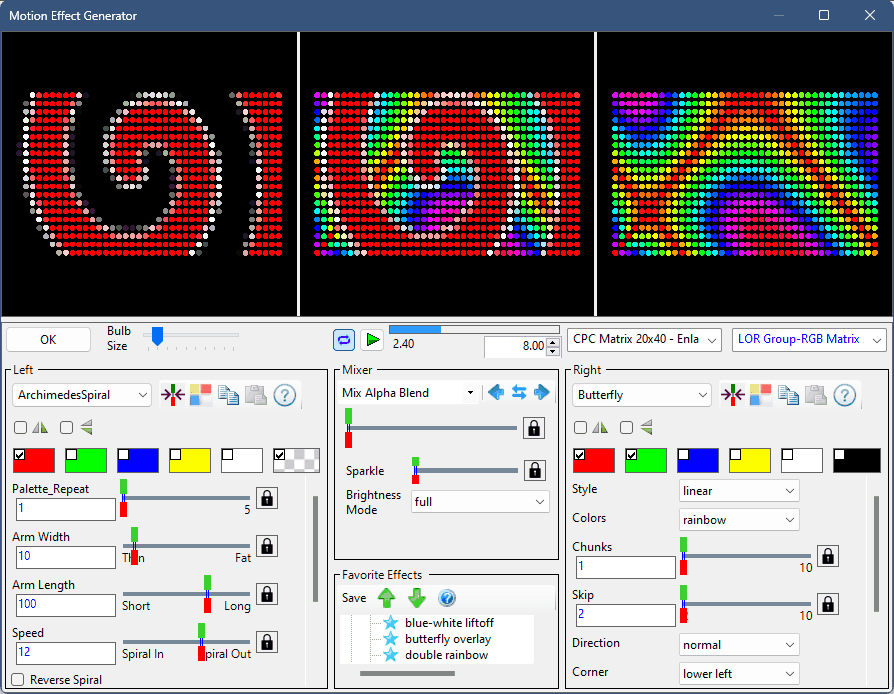Screen dimensions: 894x694
Task: Open the Butterfly effect dropdown
Action: coord(641,395)
